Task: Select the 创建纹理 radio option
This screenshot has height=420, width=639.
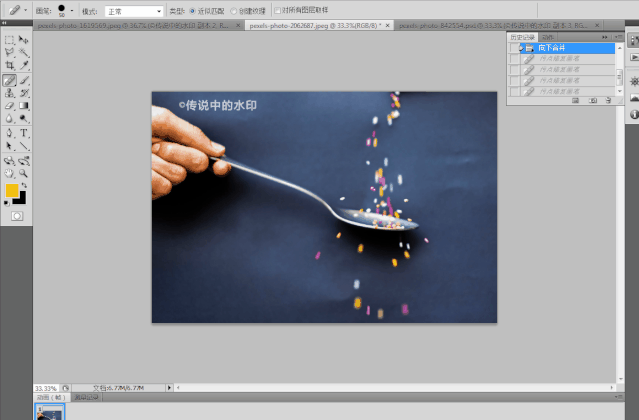Action: [234, 10]
